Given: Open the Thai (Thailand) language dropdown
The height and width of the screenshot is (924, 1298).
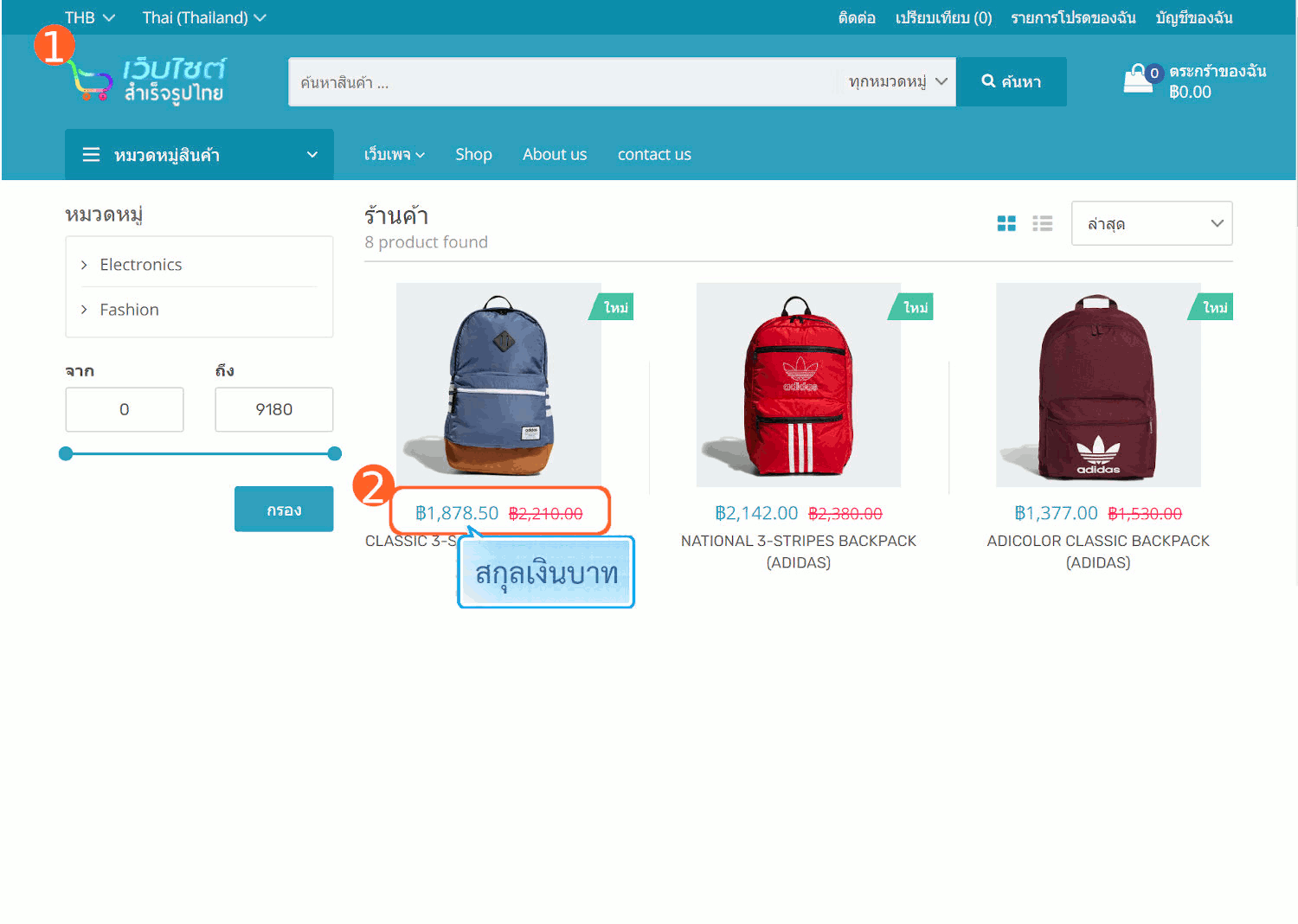Looking at the screenshot, I should pyautogui.click(x=204, y=17).
